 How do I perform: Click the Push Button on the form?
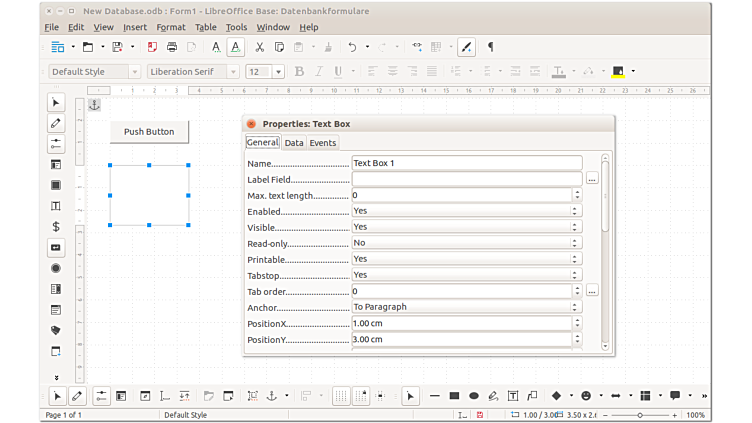point(149,132)
